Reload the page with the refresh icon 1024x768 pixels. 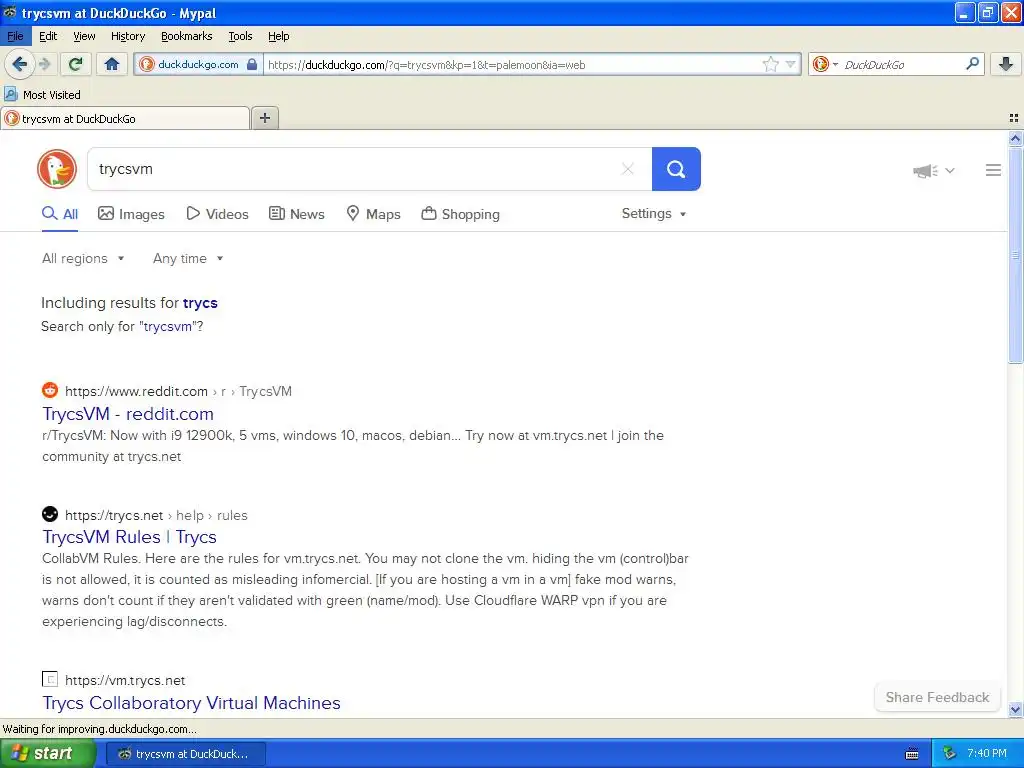coord(75,64)
